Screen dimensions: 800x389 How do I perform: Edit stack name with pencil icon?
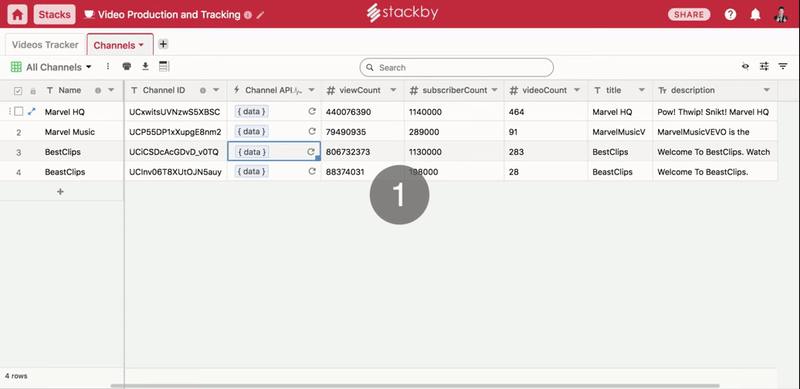coord(260,15)
